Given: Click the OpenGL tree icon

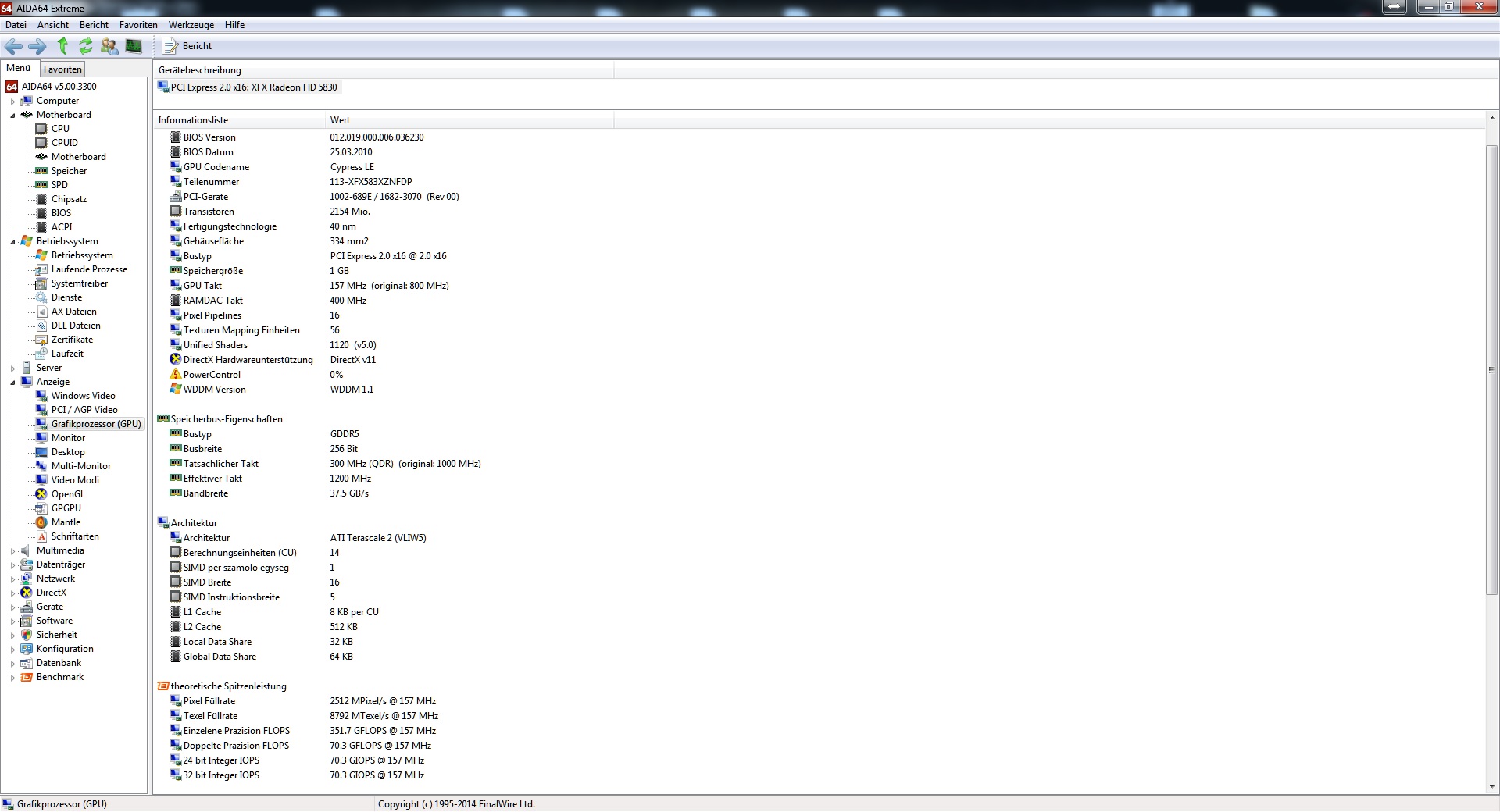Looking at the screenshot, I should coord(41,494).
